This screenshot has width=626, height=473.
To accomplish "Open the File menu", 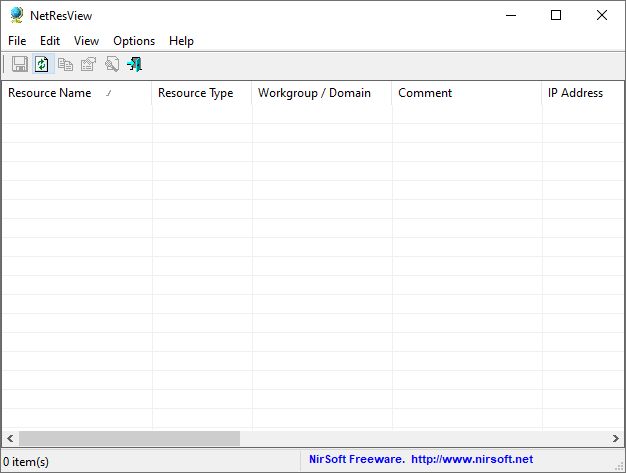I will [17, 41].
